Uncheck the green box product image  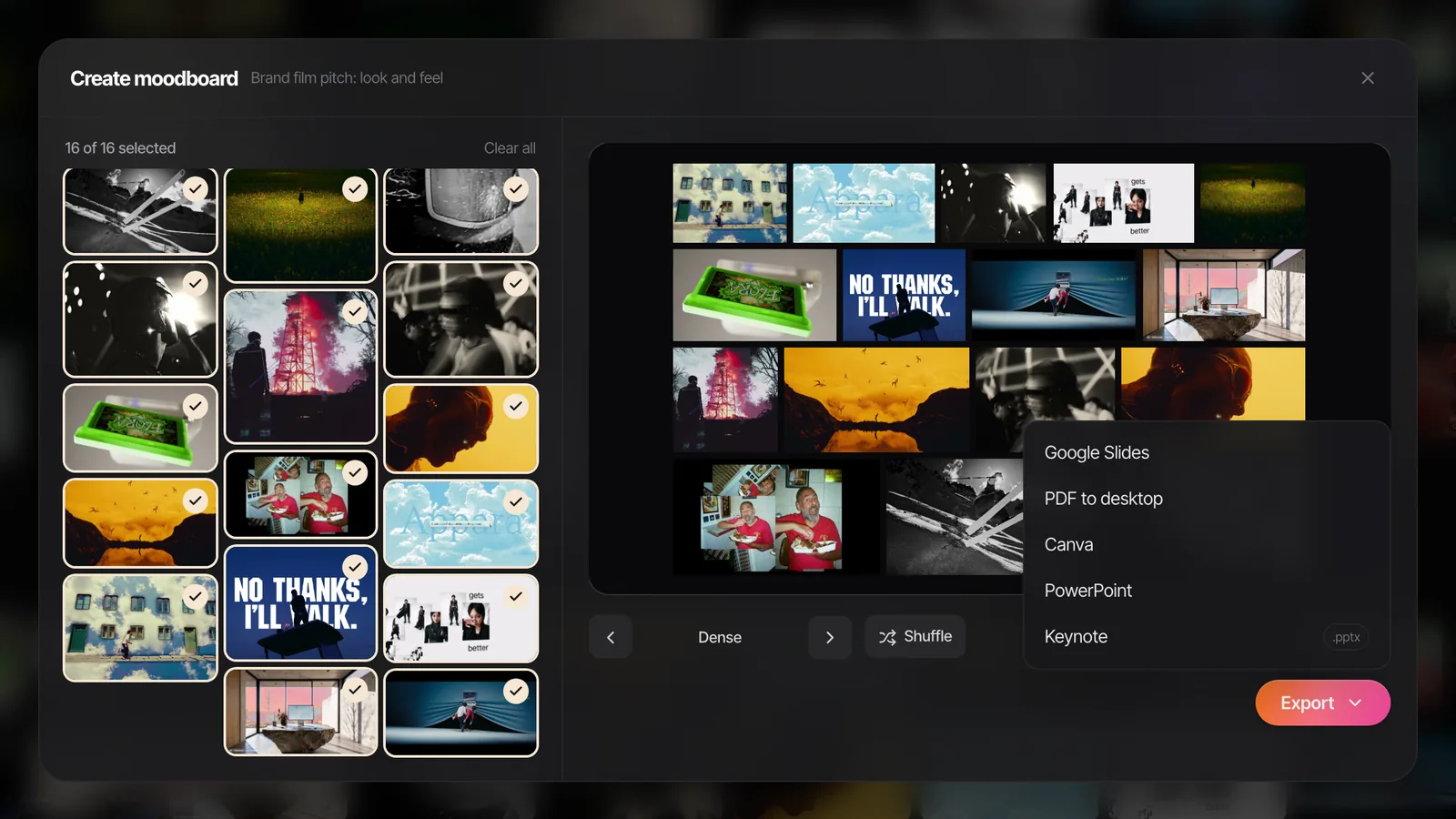pyautogui.click(x=196, y=406)
